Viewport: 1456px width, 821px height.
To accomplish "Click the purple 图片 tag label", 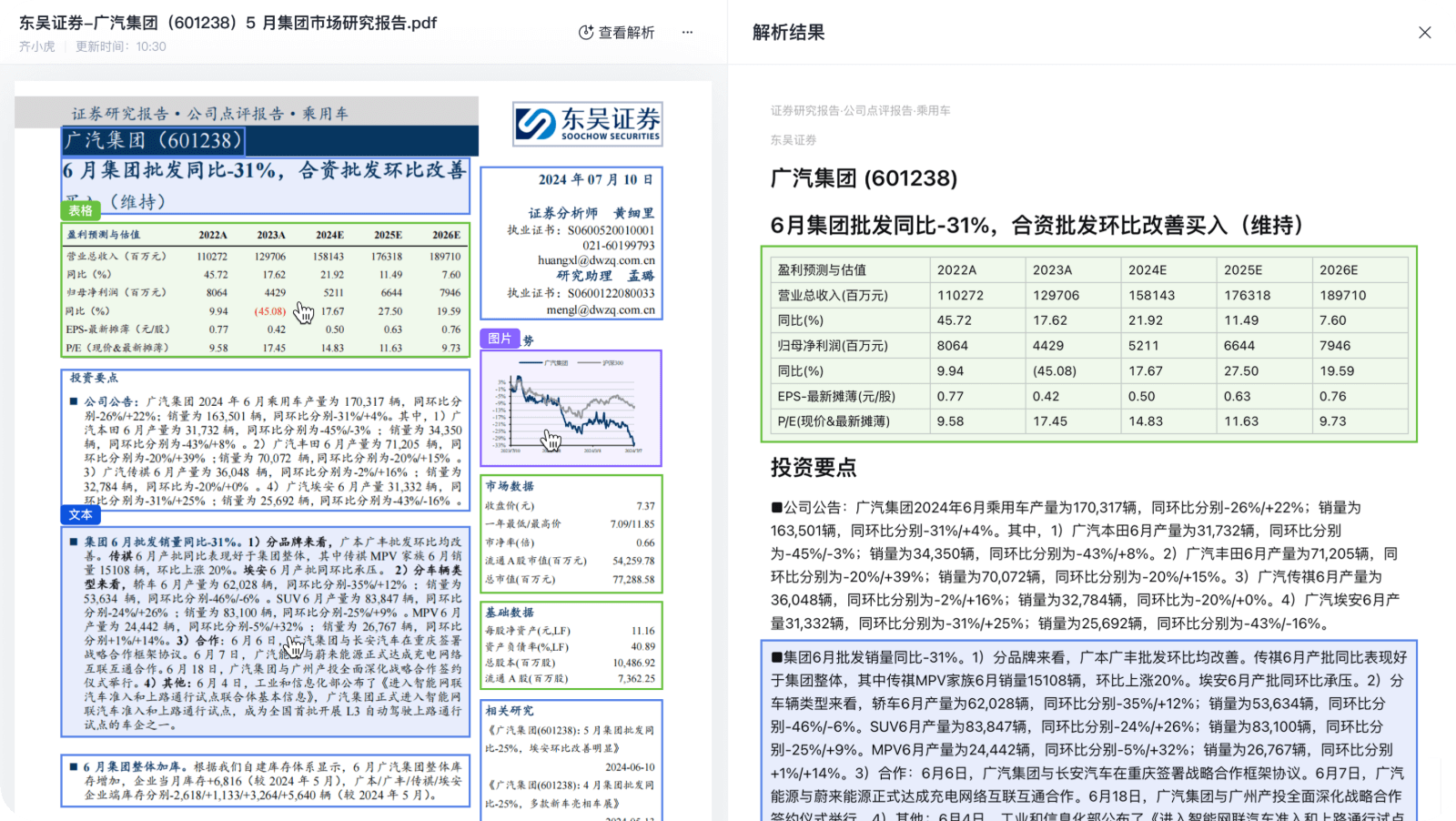I will click(500, 339).
